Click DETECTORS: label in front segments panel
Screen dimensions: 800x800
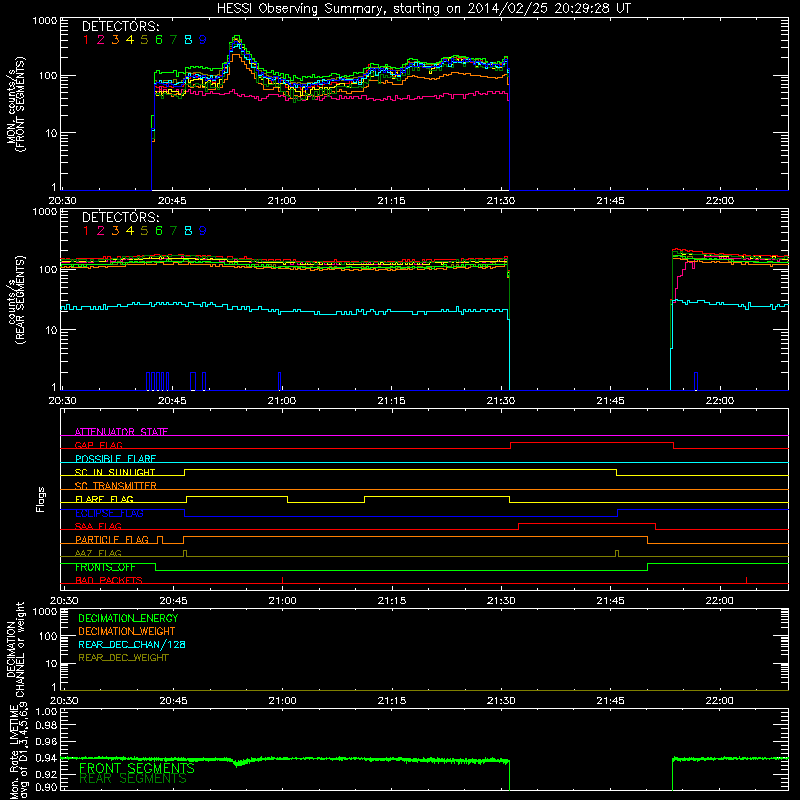pos(120,26)
